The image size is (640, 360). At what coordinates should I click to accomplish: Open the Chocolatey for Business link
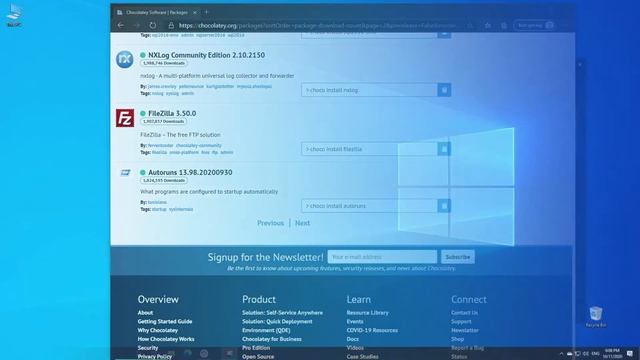[272, 339]
